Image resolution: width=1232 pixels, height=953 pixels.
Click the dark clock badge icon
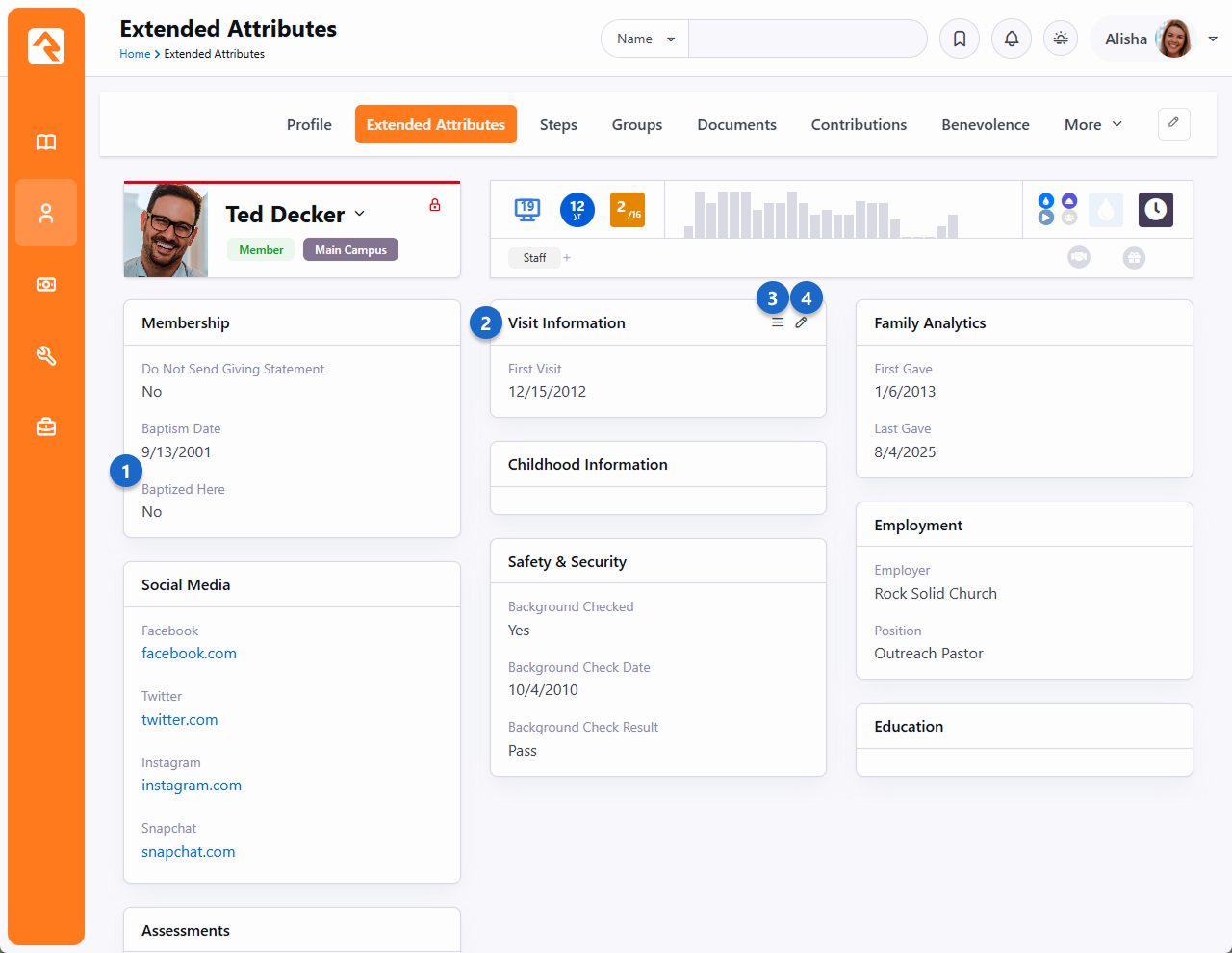coord(1155,210)
